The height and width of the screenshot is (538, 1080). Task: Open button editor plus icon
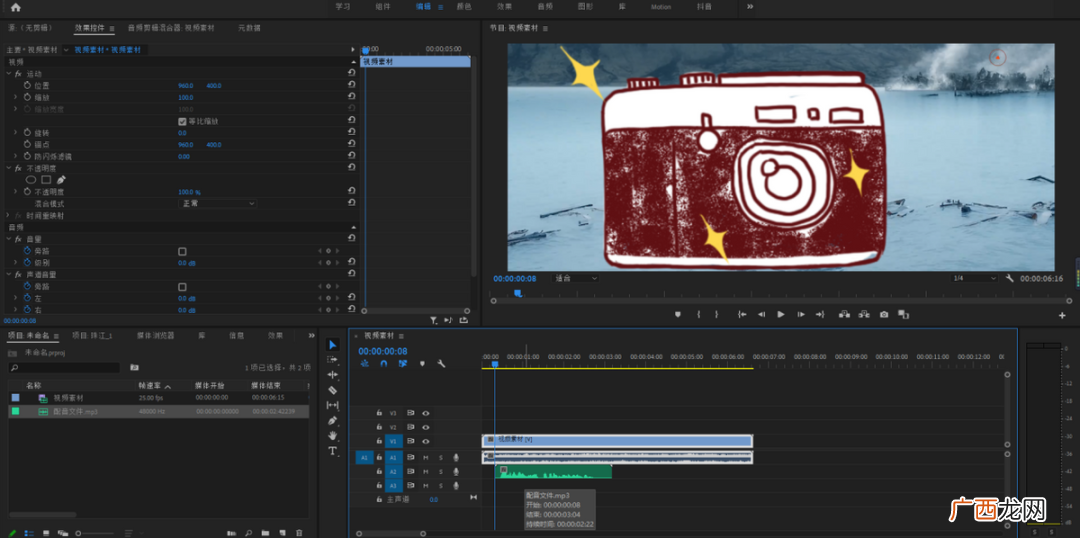(1061, 315)
